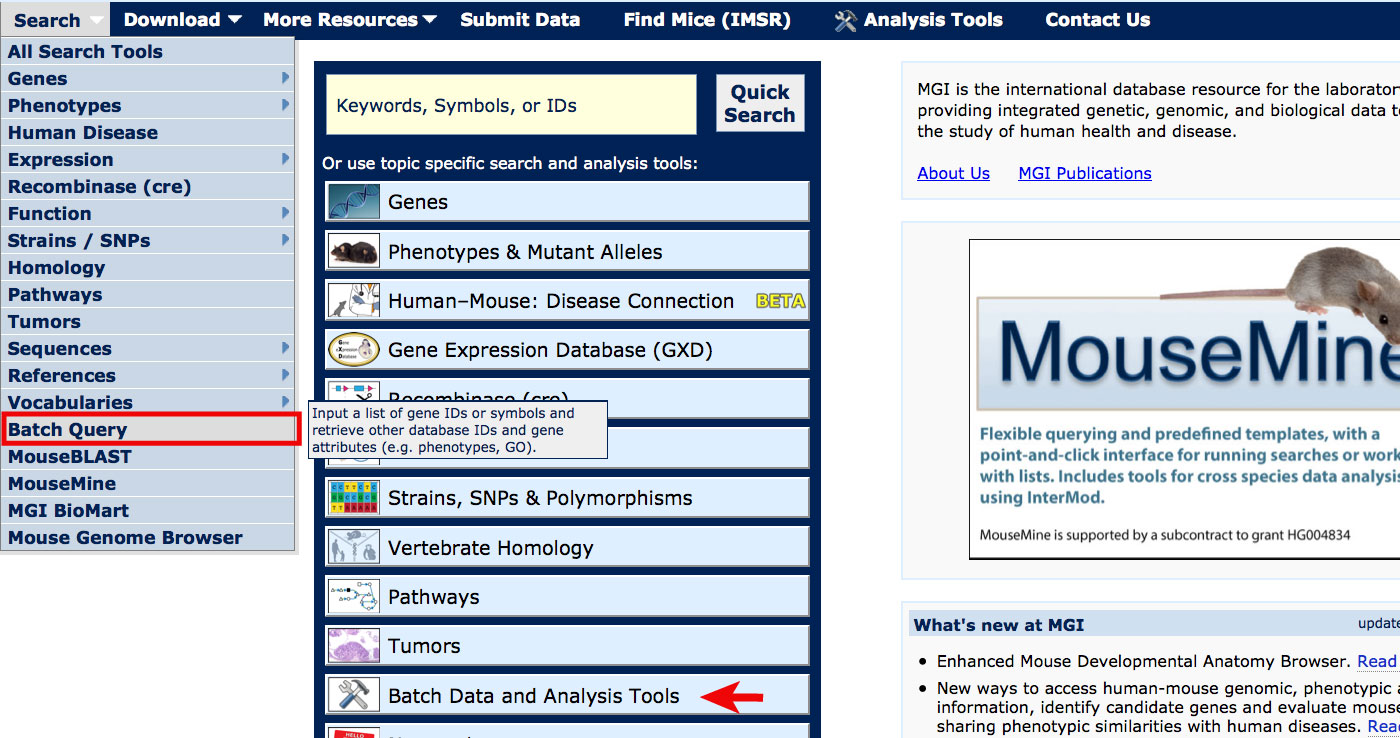Open Strains, SNPs & Polymorphisms tool

tap(567, 498)
